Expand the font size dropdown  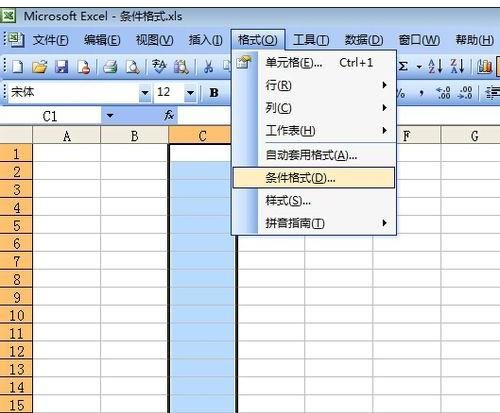(190, 92)
